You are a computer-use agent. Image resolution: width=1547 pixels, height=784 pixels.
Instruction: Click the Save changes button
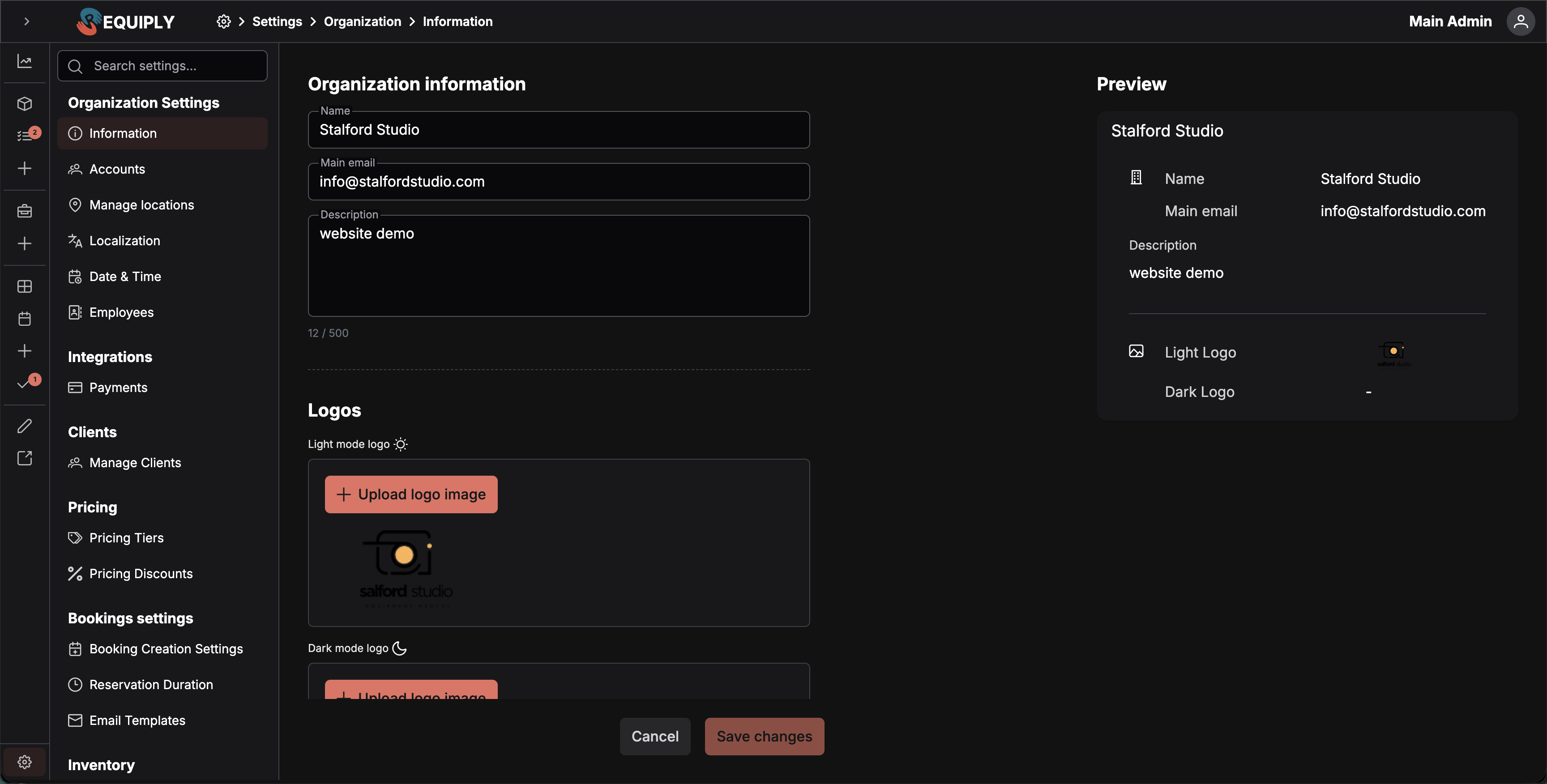[x=764, y=737]
